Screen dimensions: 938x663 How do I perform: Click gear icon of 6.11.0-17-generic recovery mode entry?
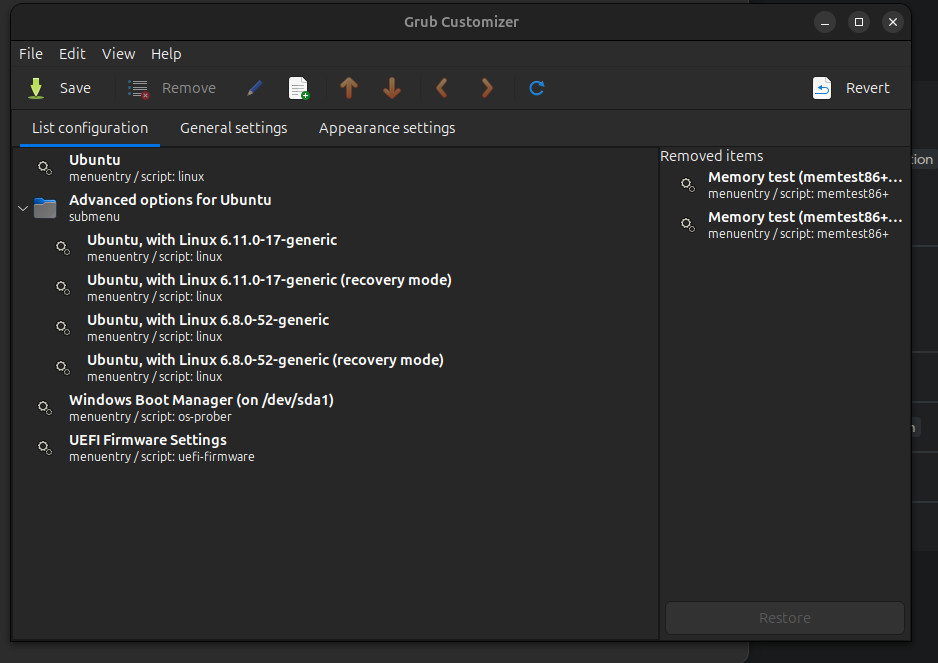coord(63,288)
